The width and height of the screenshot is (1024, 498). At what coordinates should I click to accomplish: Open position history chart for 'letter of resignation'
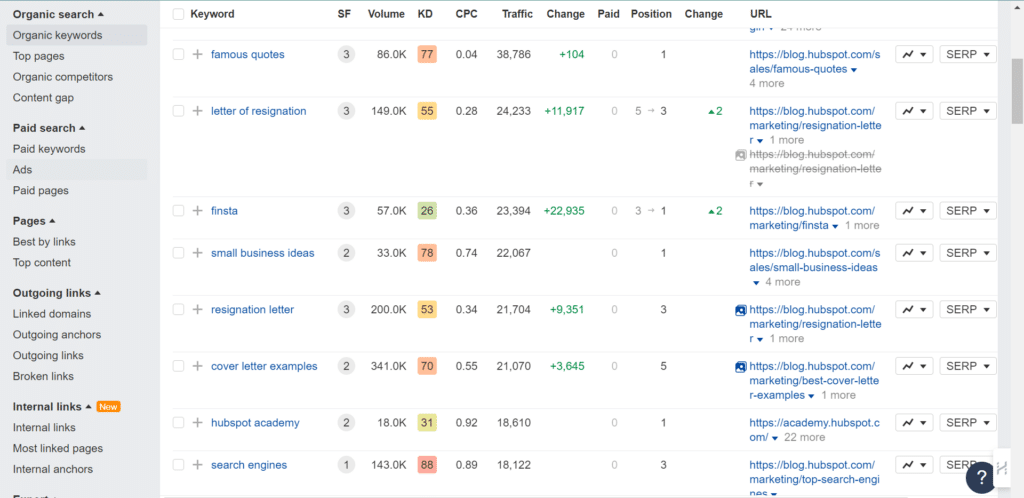pyautogui.click(x=914, y=112)
